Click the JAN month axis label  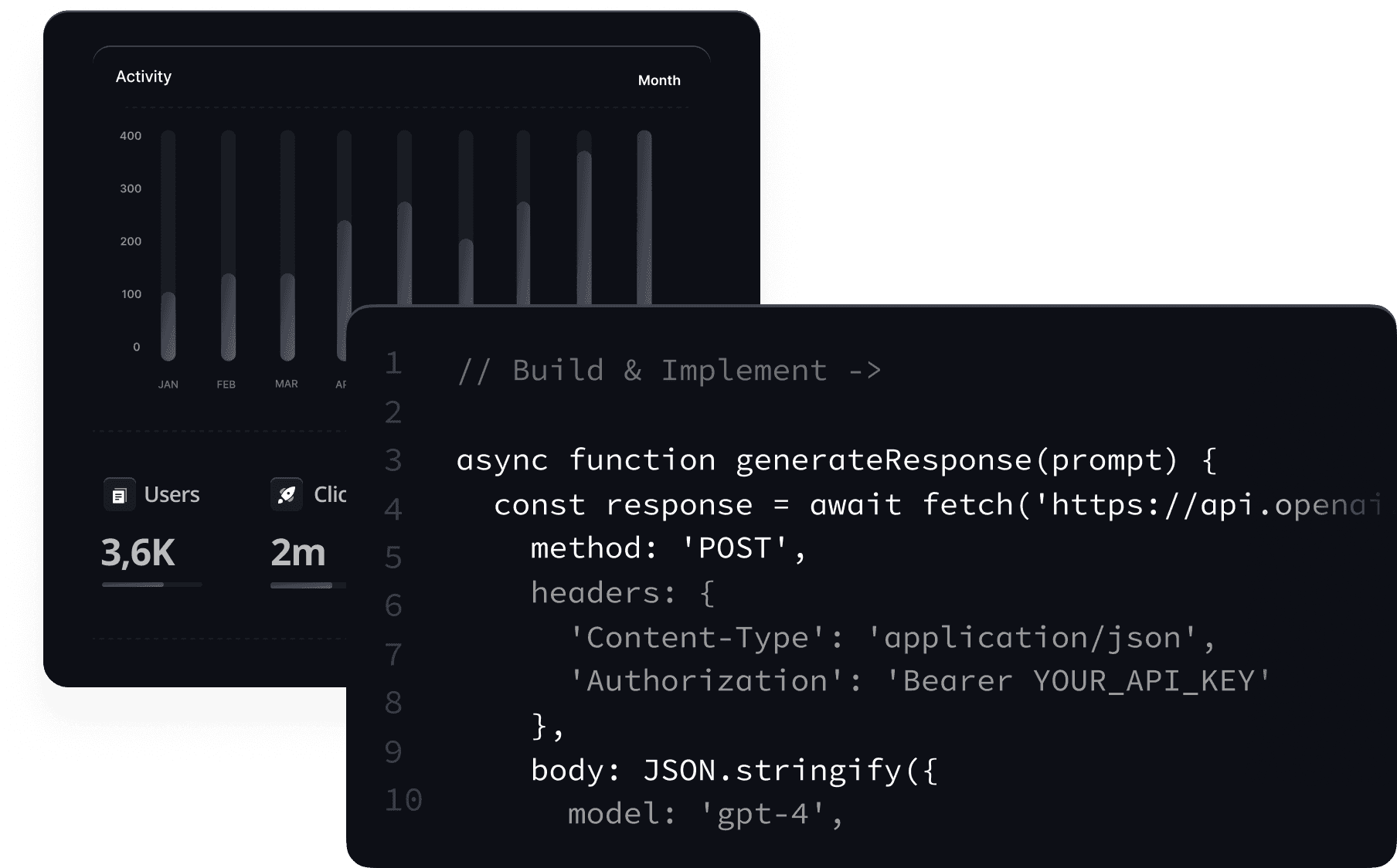coord(168,384)
